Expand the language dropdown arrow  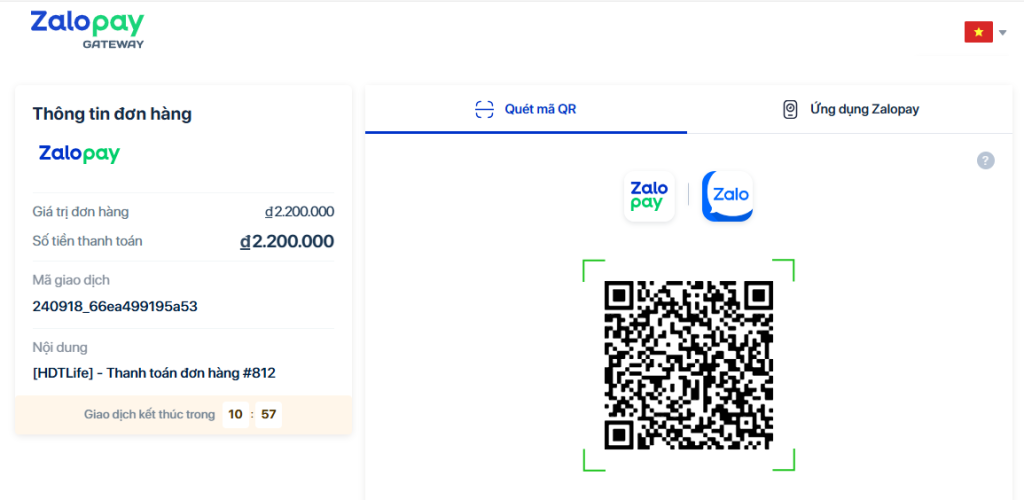[x=1002, y=32]
